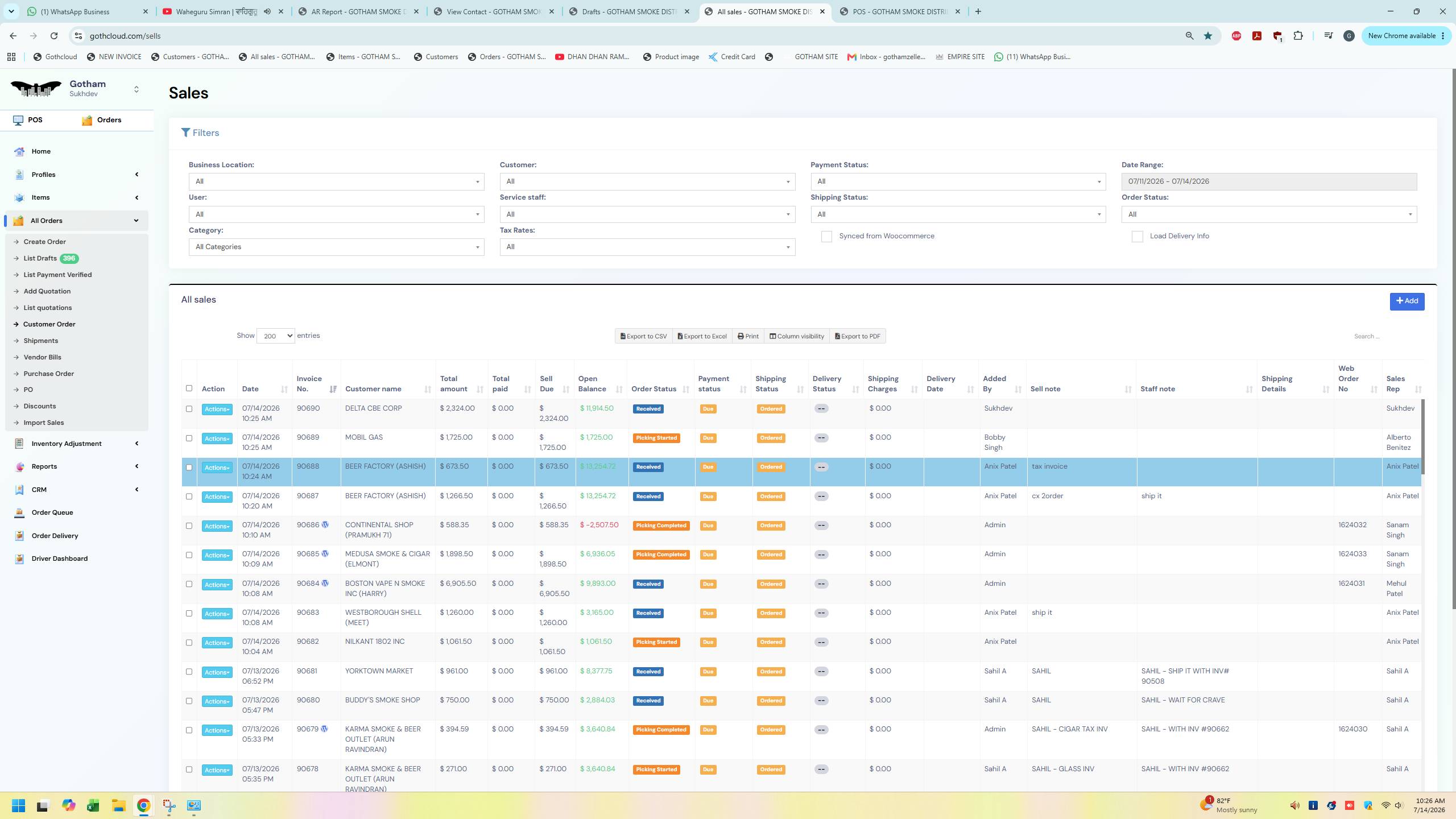Click the Orders box icon
Image resolution: width=1456 pixels, height=819 pixels.
(87, 121)
